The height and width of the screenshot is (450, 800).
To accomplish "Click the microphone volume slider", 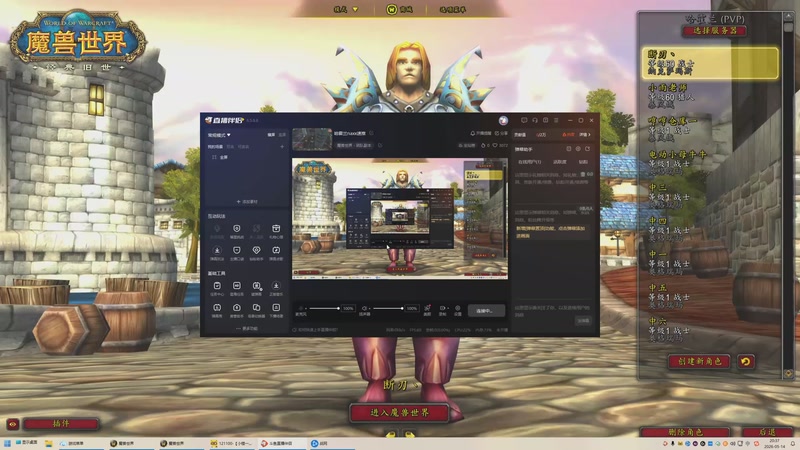I will tap(323, 308).
